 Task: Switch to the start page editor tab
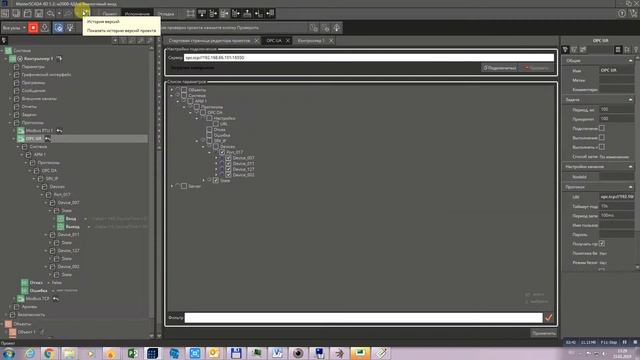(209, 40)
